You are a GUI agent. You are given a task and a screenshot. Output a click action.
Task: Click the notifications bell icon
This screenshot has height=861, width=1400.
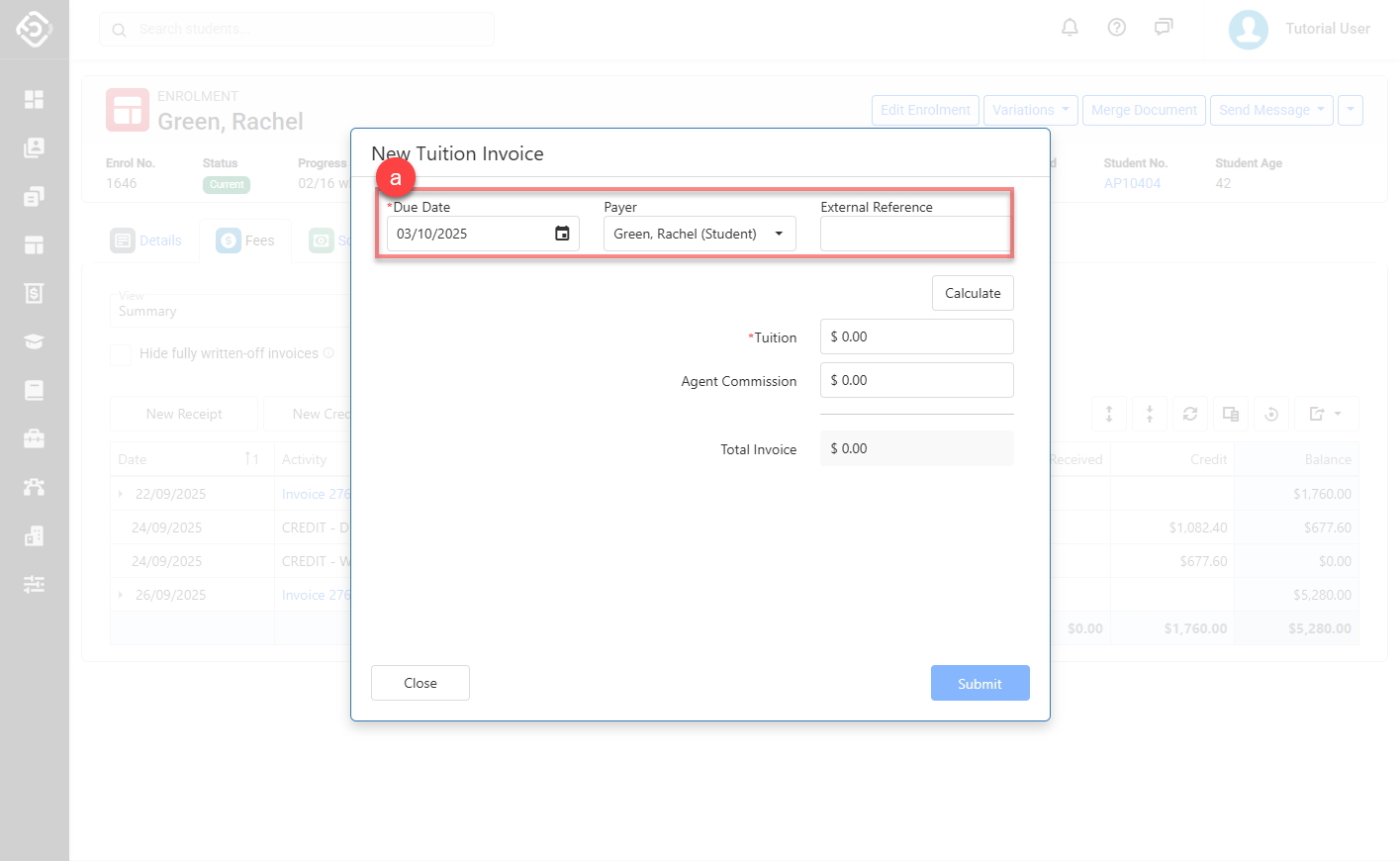click(x=1070, y=28)
